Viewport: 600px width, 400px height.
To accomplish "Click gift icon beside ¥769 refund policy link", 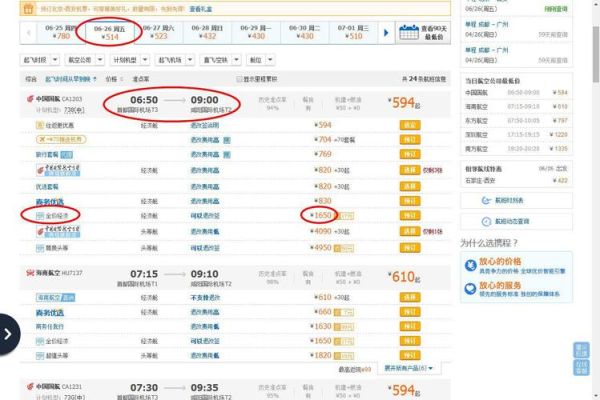I will pos(227,155).
